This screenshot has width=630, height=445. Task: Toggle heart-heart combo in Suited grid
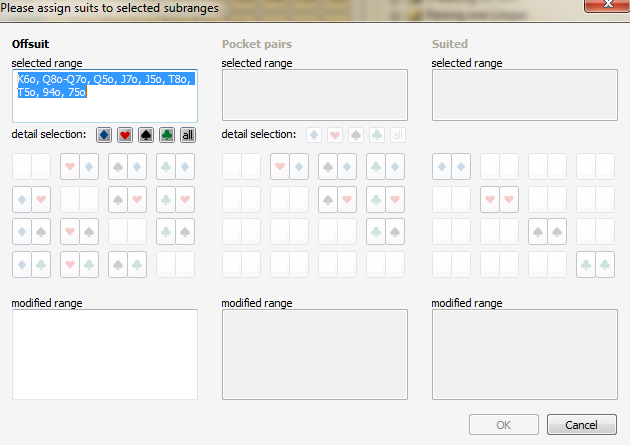pyautogui.click(x=499, y=199)
